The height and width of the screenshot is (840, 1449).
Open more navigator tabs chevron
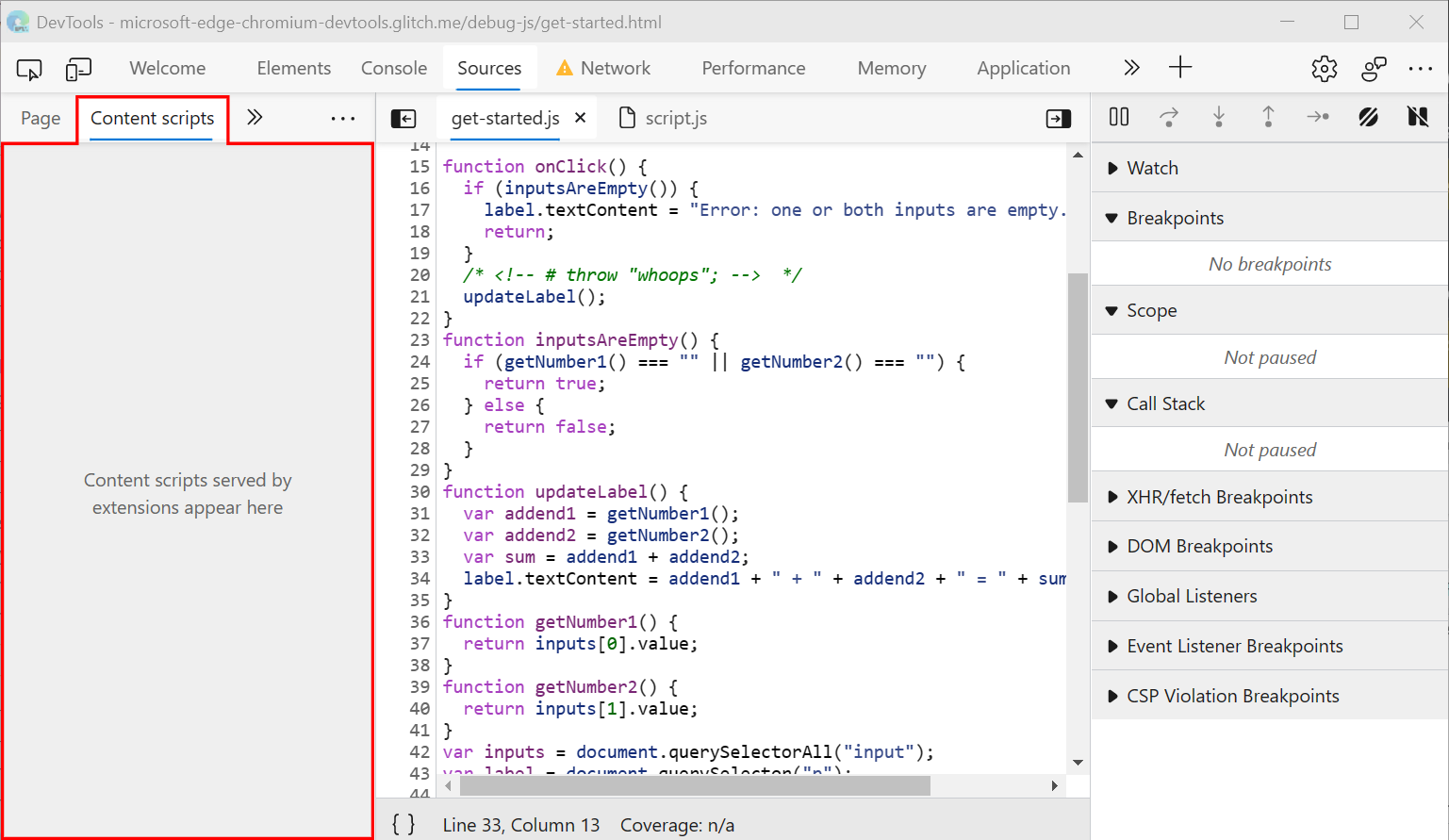point(255,118)
